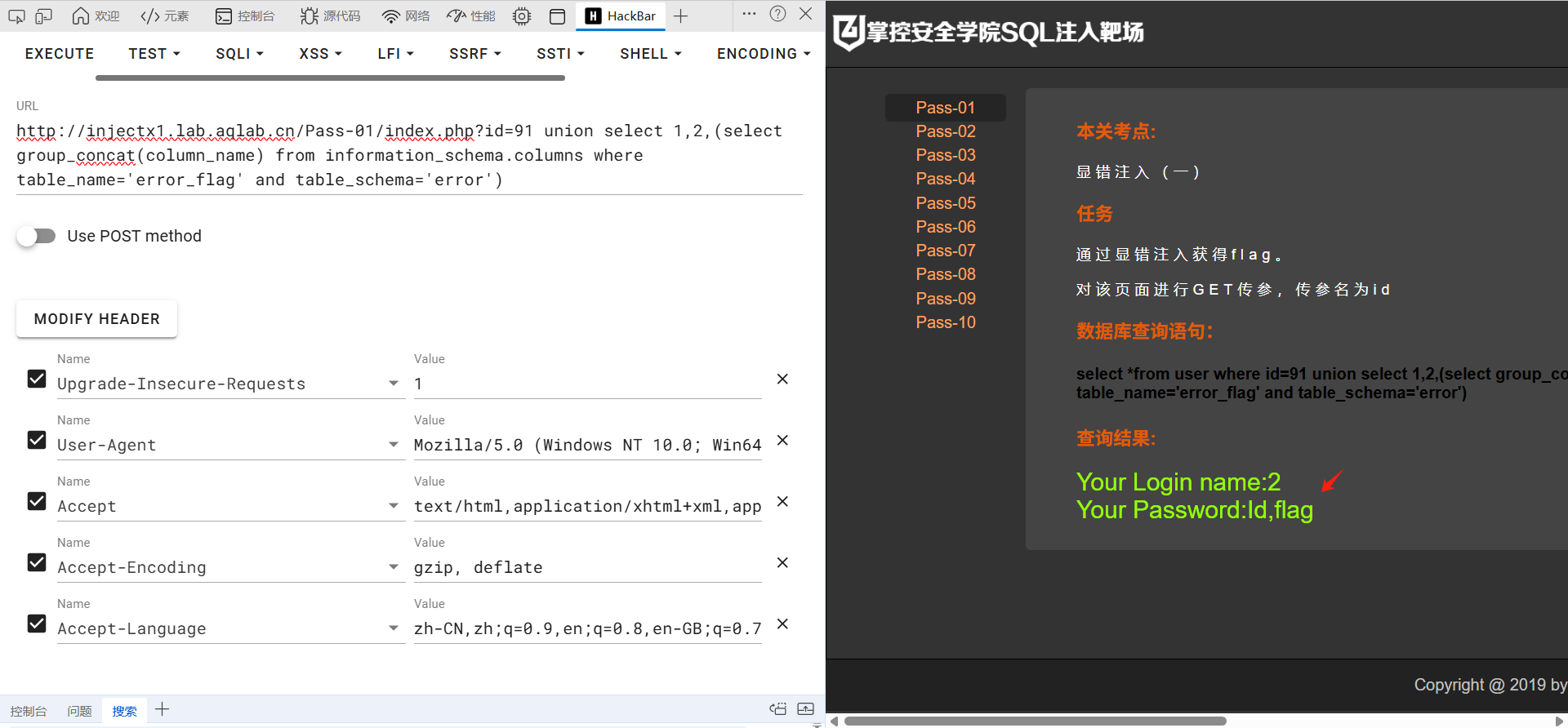Expand the Upgrade-Insecure-Requests name dropdown

point(394,384)
